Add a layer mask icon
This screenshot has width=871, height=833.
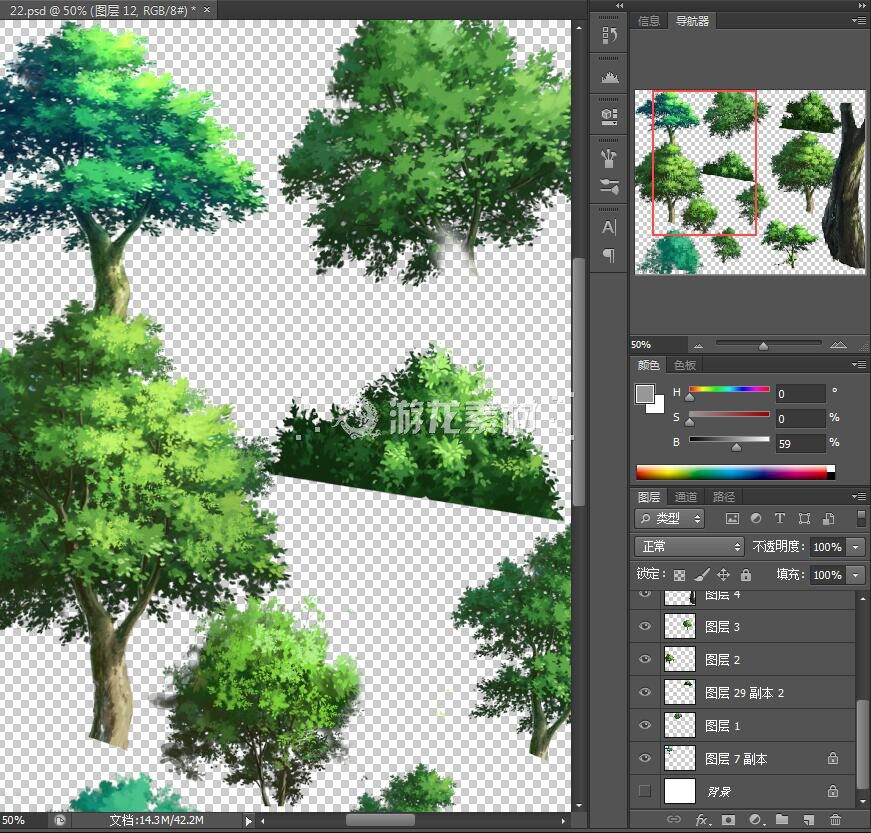click(728, 820)
